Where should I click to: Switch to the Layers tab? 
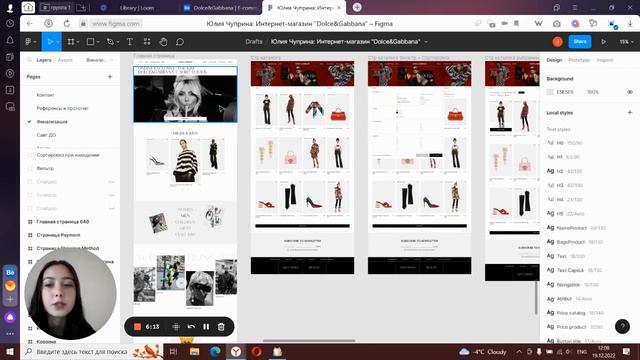[44, 60]
